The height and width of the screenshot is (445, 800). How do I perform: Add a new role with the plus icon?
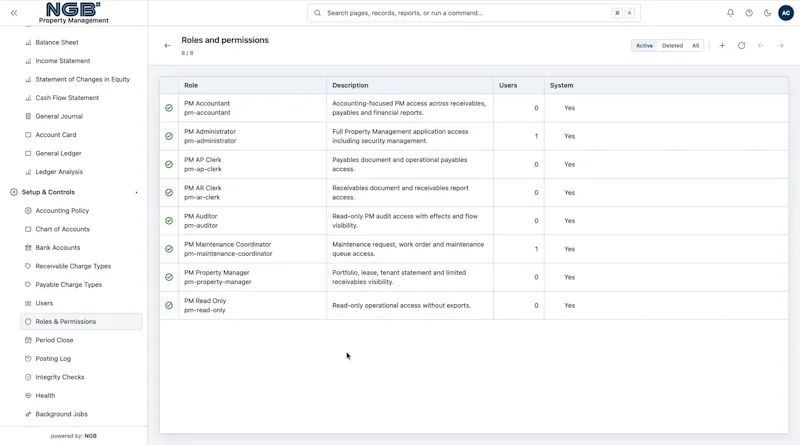coord(722,45)
